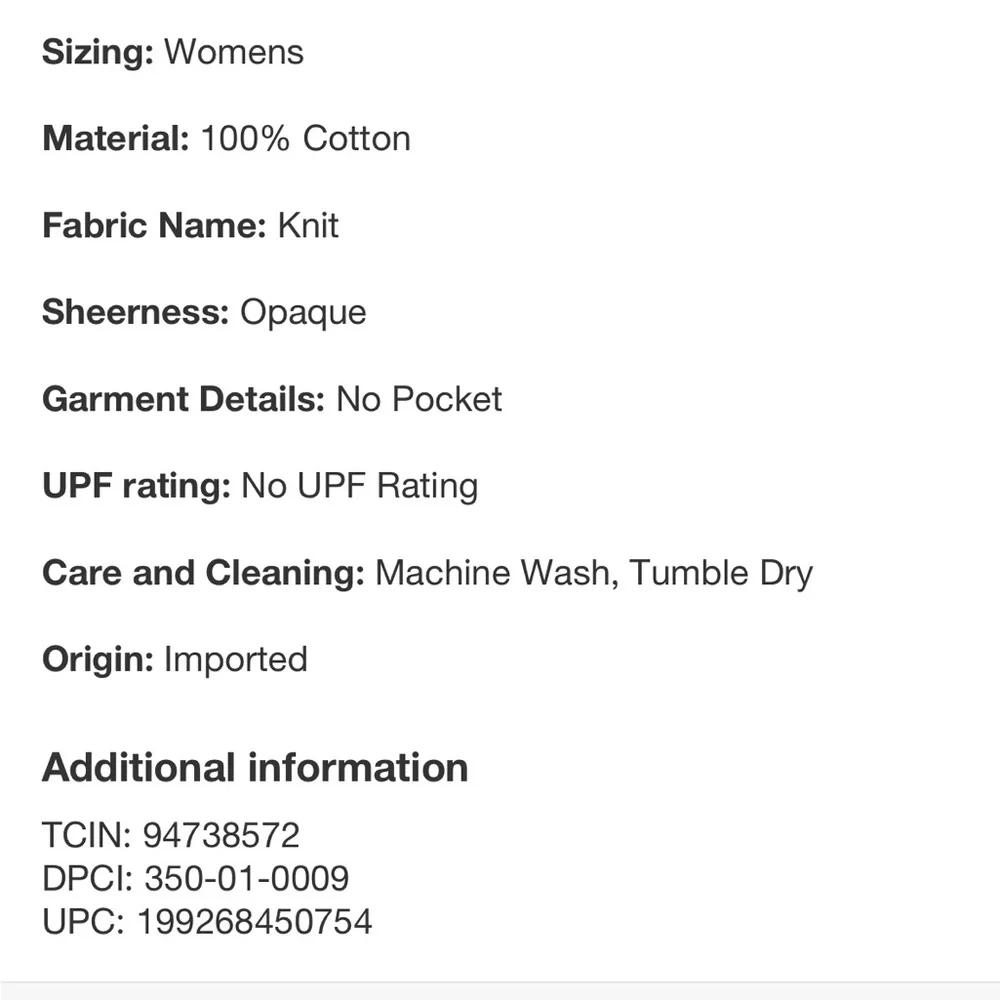Click the DPCI code 350-01-0009
The height and width of the screenshot is (1000, 1000).
point(247,878)
